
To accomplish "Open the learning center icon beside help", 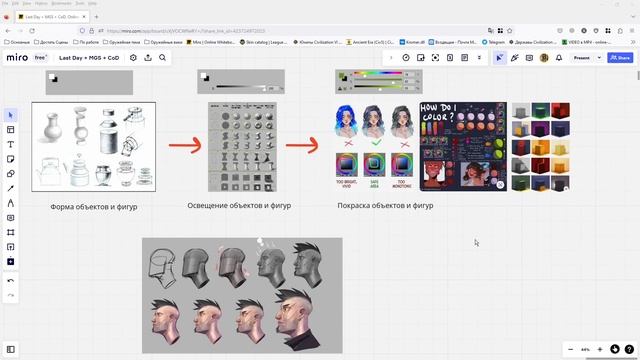I will point(615,349).
